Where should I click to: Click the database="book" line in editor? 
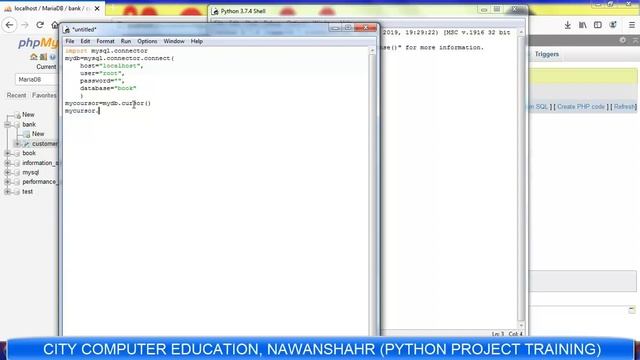pyautogui.click(x=108, y=88)
